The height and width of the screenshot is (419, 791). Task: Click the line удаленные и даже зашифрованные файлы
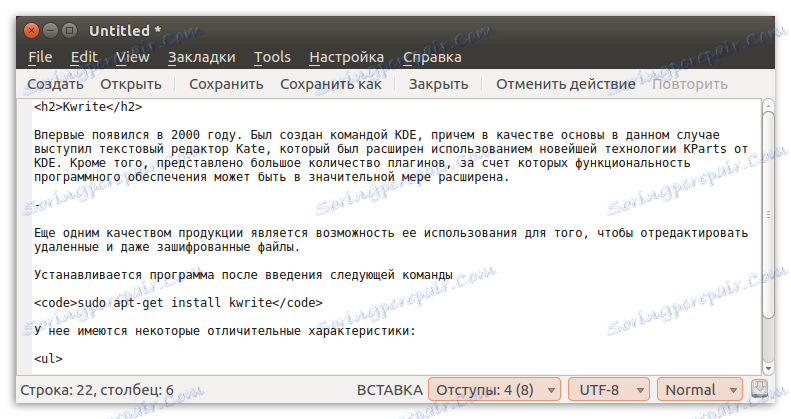pyautogui.click(x=167, y=247)
